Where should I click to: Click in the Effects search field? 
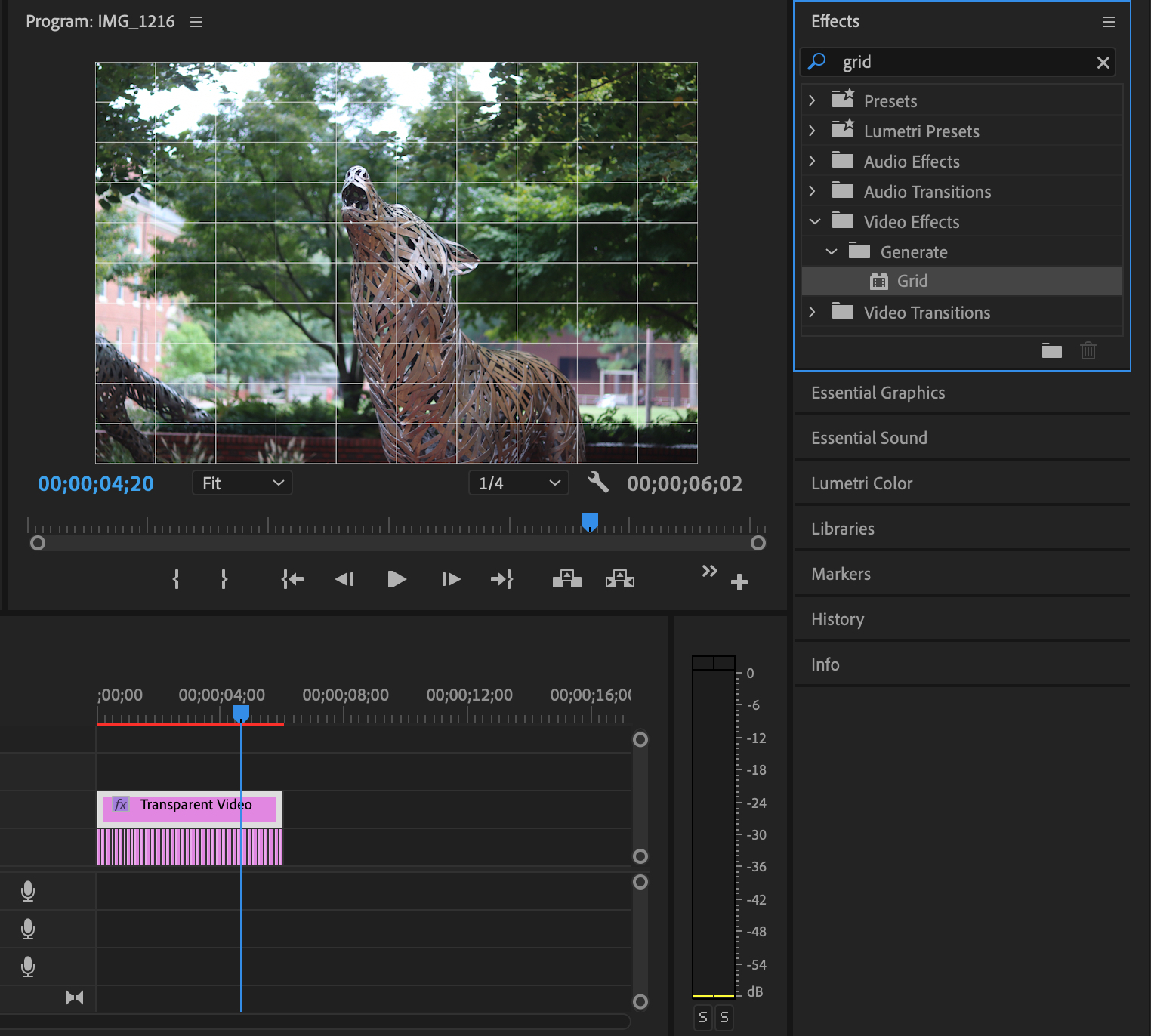pyautogui.click(x=958, y=62)
